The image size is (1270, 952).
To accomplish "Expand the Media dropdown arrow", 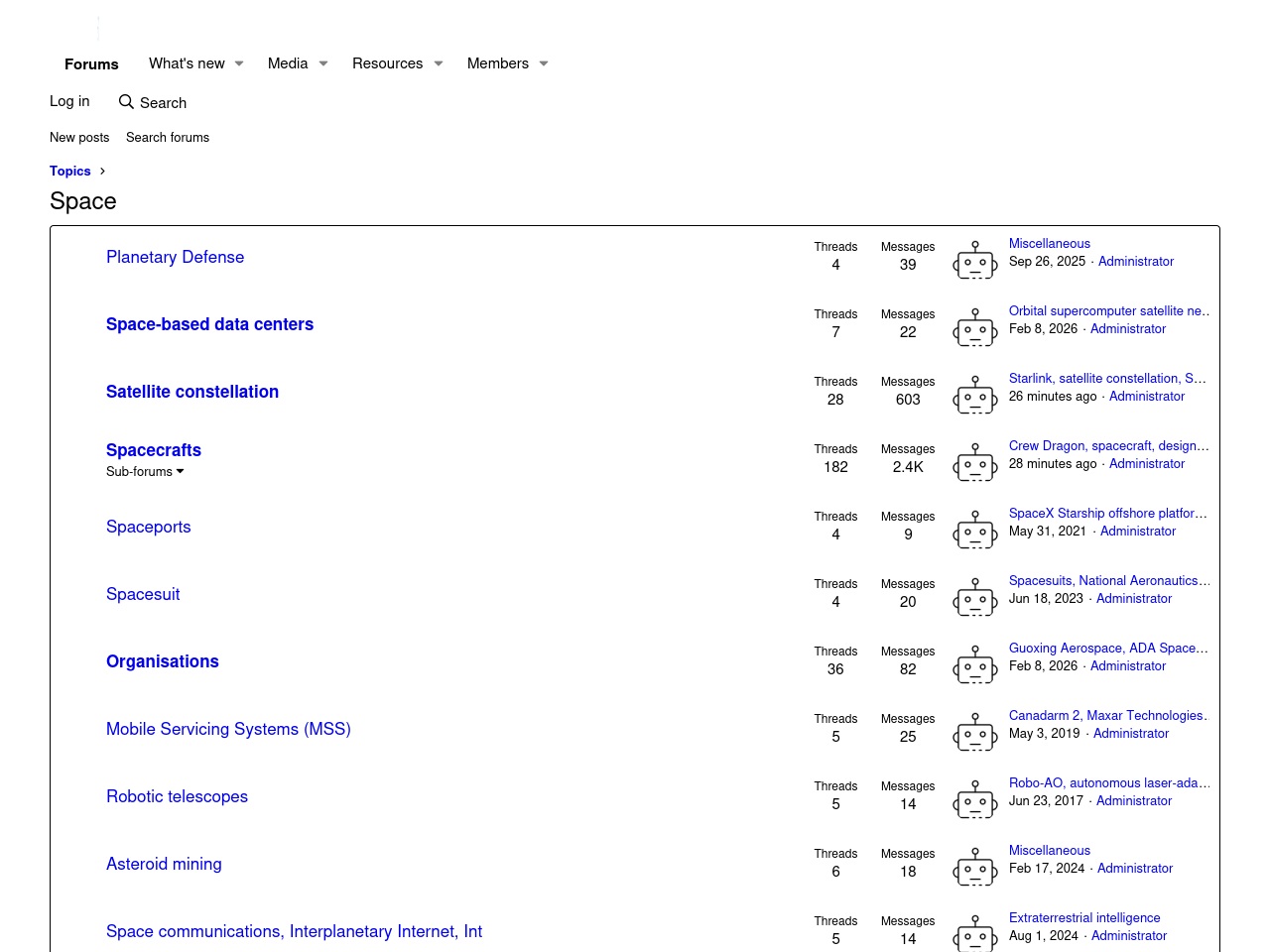I will pos(323,63).
